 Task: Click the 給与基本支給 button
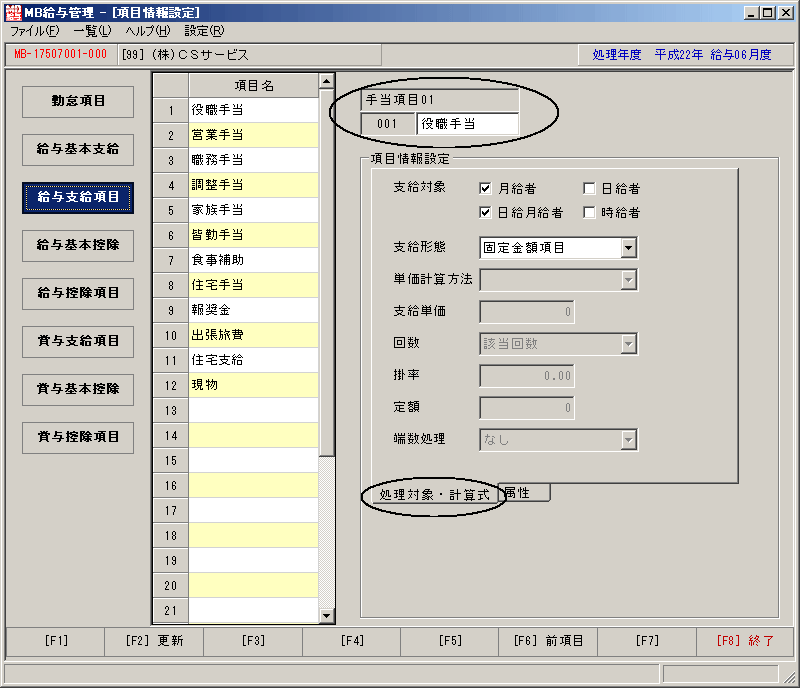(x=78, y=150)
